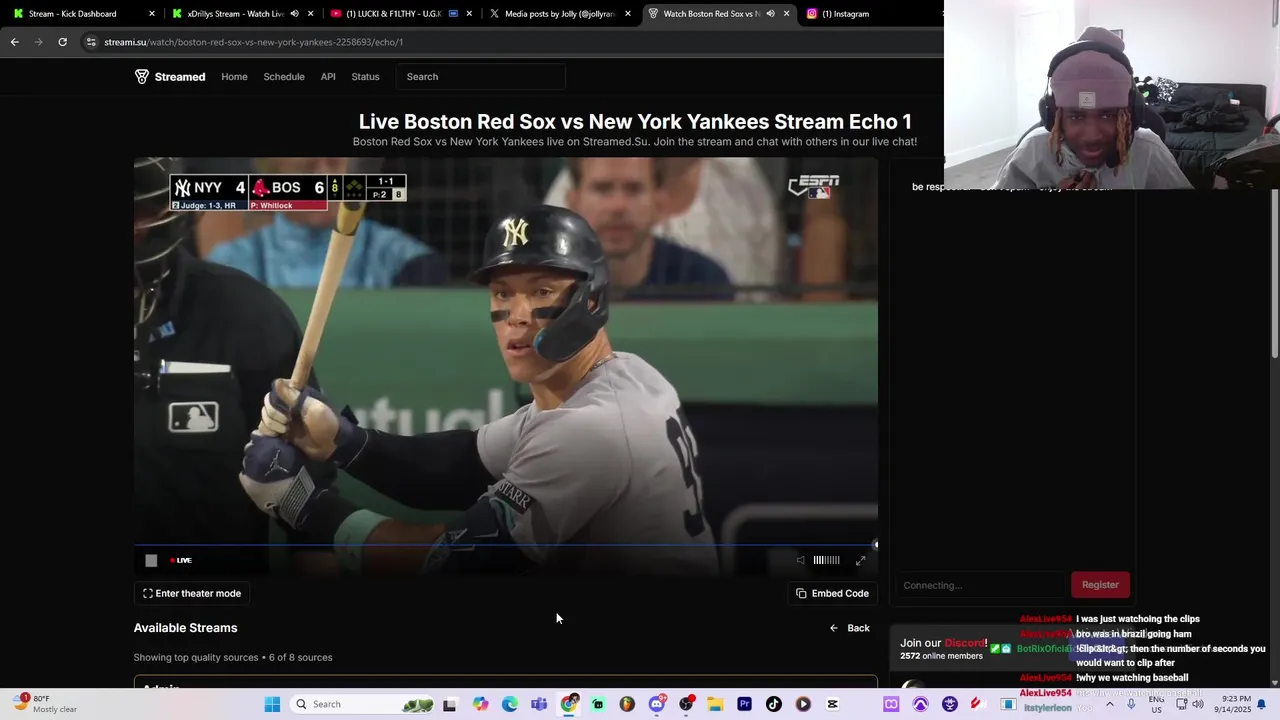Viewport: 1280px width, 720px height.
Task: Close the LUCKI & F1LTHY tab
Action: coord(469,14)
